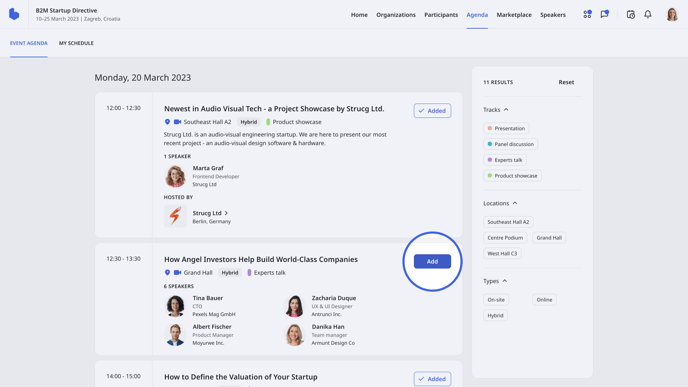Image resolution: width=688 pixels, height=387 pixels.
Task: Click the blue app logo
Action: [x=14, y=14]
